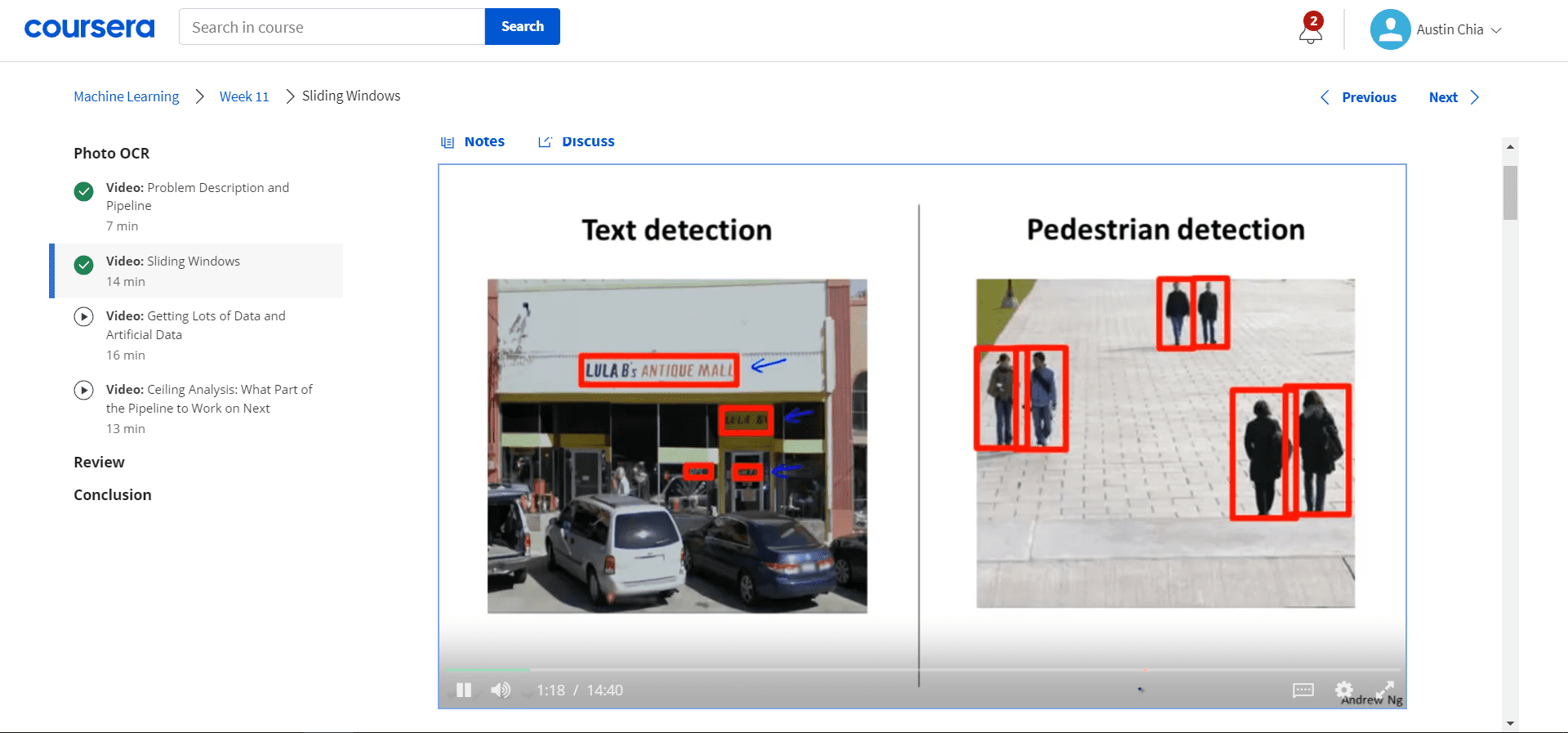This screenshot has width=1568, height=733.
Task: Go to Next lesson
Action: (x=1453, y=97)
